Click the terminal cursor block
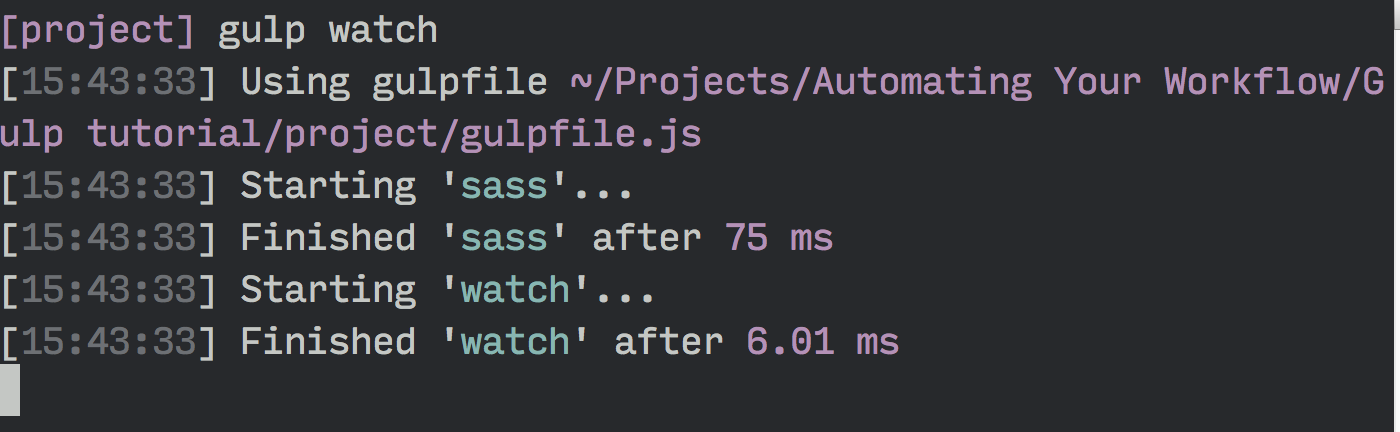The height and width of the screenshot is (432, 1400). 10,390
